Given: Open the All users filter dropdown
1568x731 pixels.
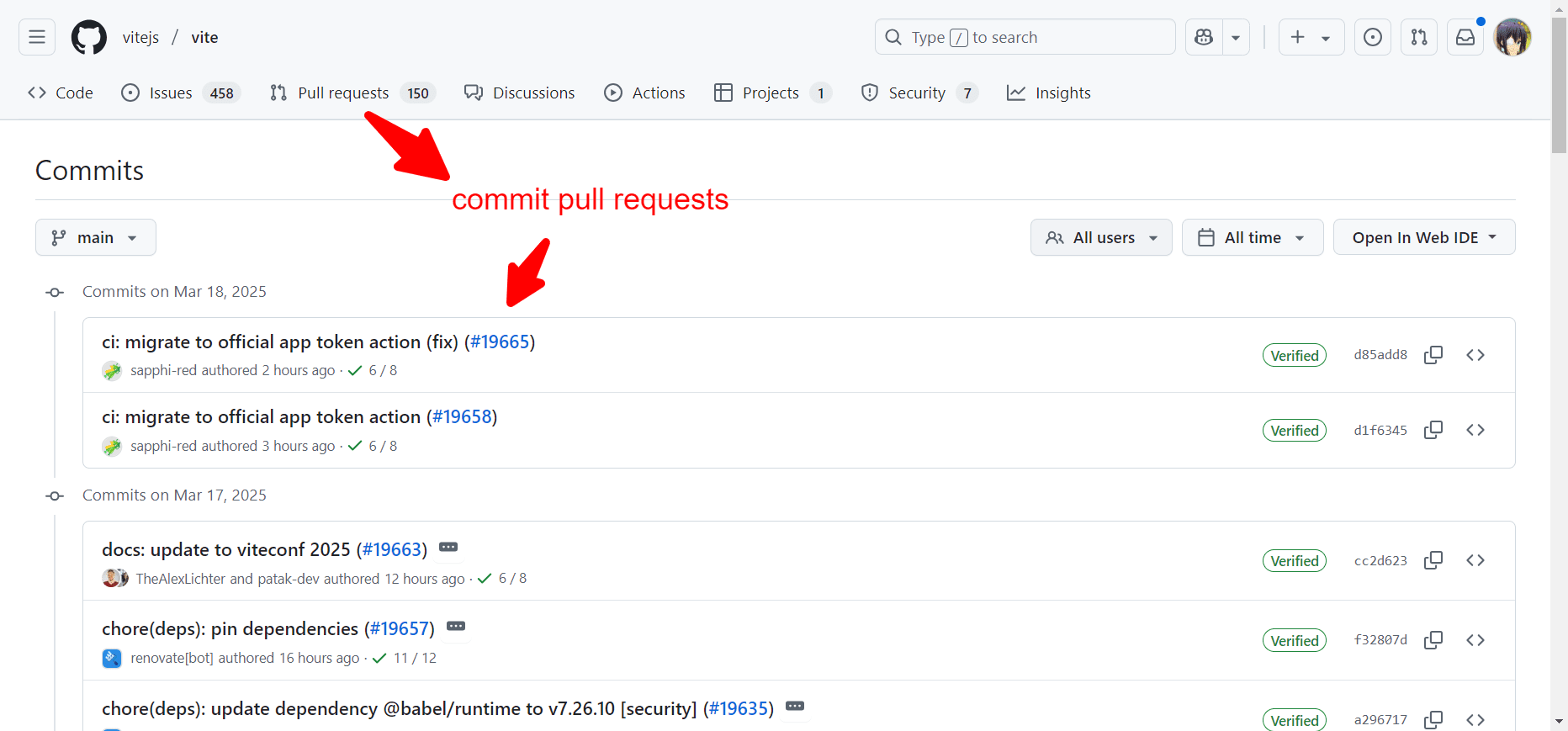Looking at the screenshot, I should tap(1101, 237).
